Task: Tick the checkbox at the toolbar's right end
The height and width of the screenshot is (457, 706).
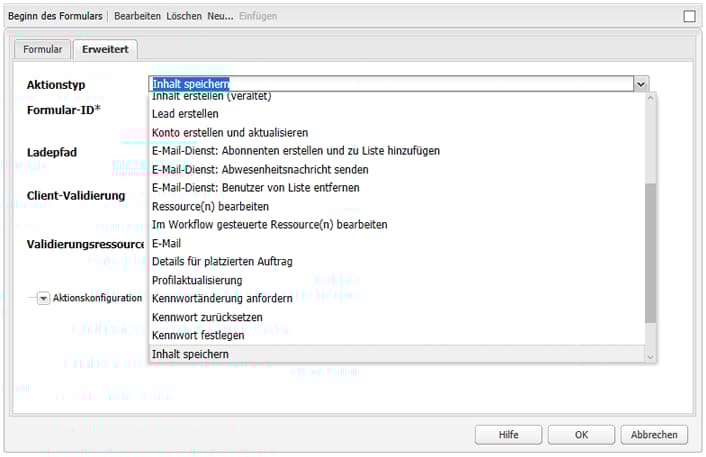Action: (689, 16)
